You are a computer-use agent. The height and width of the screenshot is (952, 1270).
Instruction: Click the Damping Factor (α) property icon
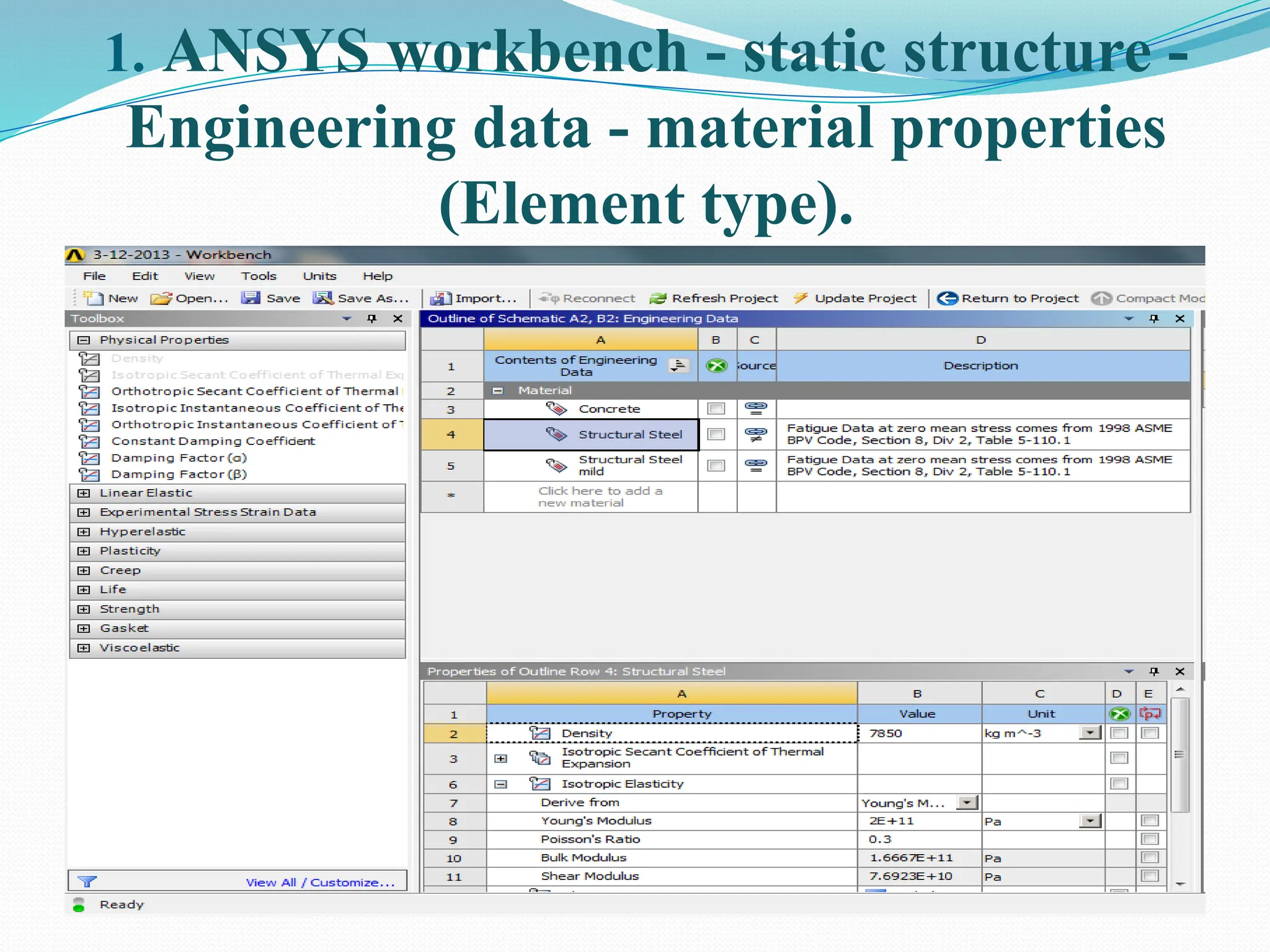pos(89,458)
